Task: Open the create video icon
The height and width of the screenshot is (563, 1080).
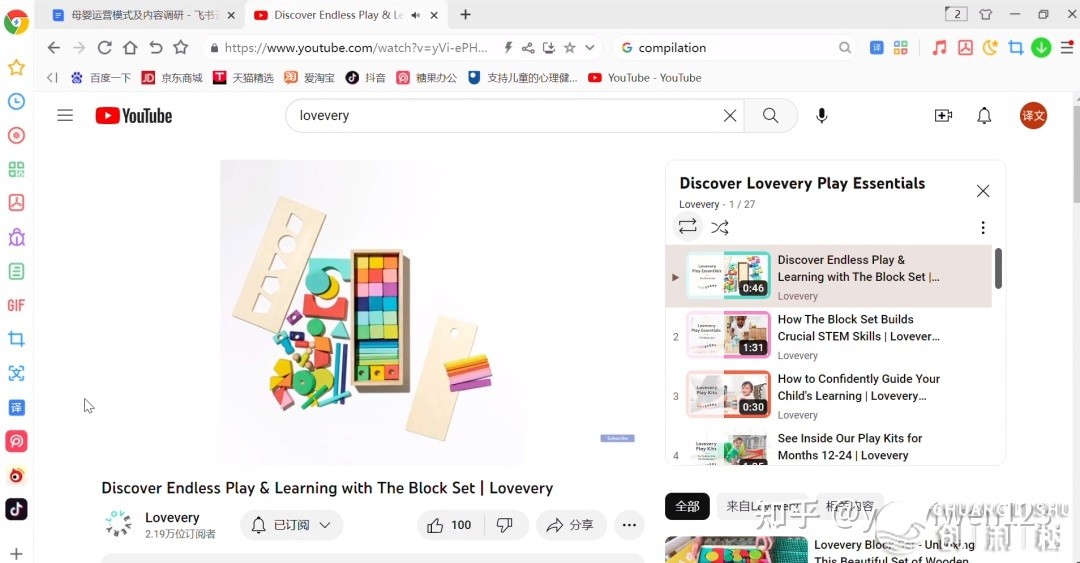Action: click(x=943, y=116)
